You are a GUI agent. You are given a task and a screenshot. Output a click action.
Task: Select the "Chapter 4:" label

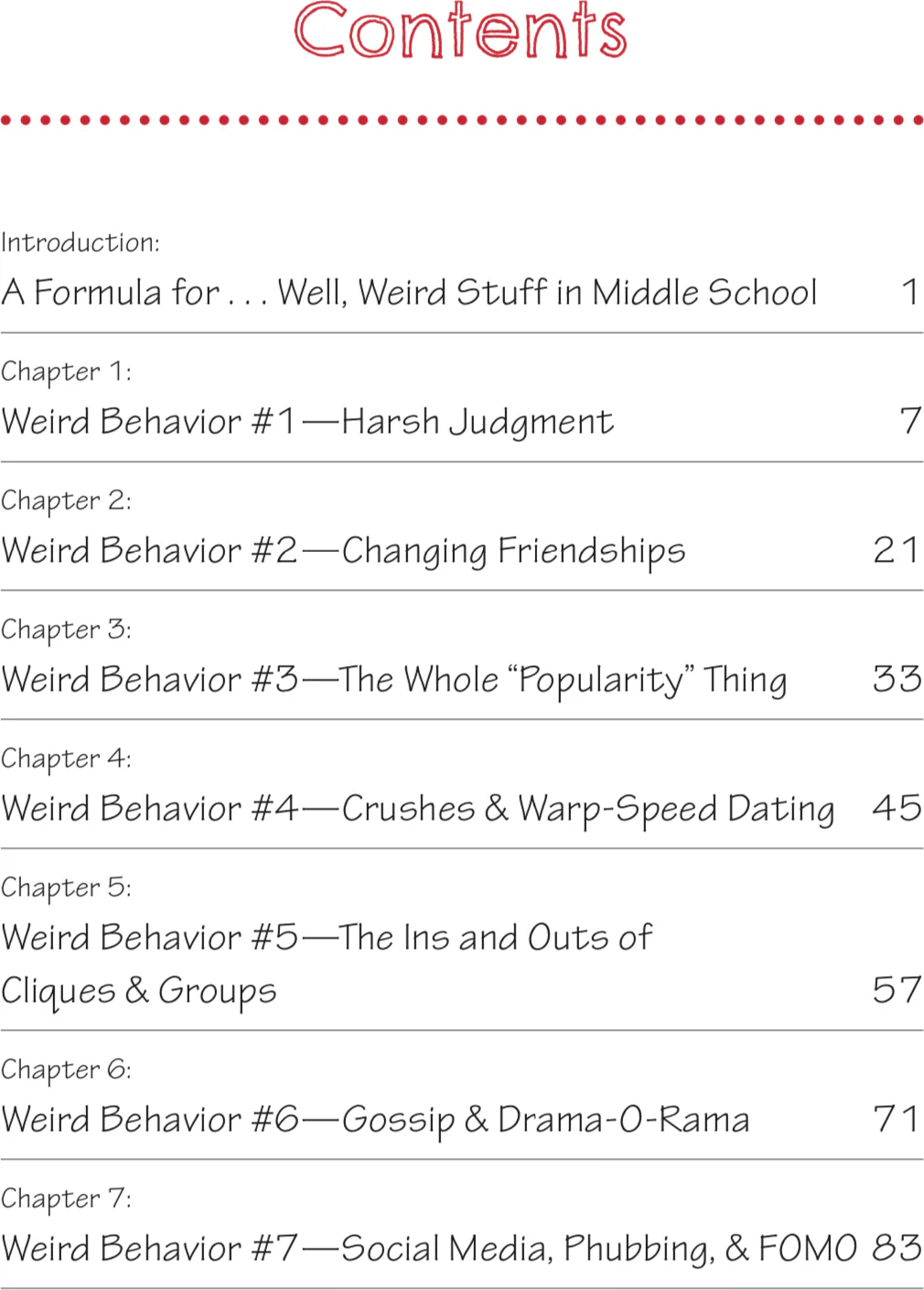click(66, 758)
